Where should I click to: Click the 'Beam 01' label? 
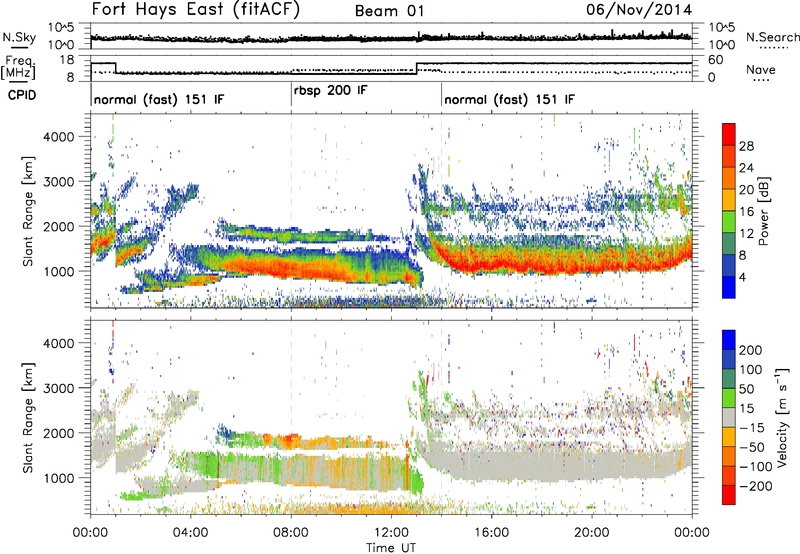coord(389,11)
